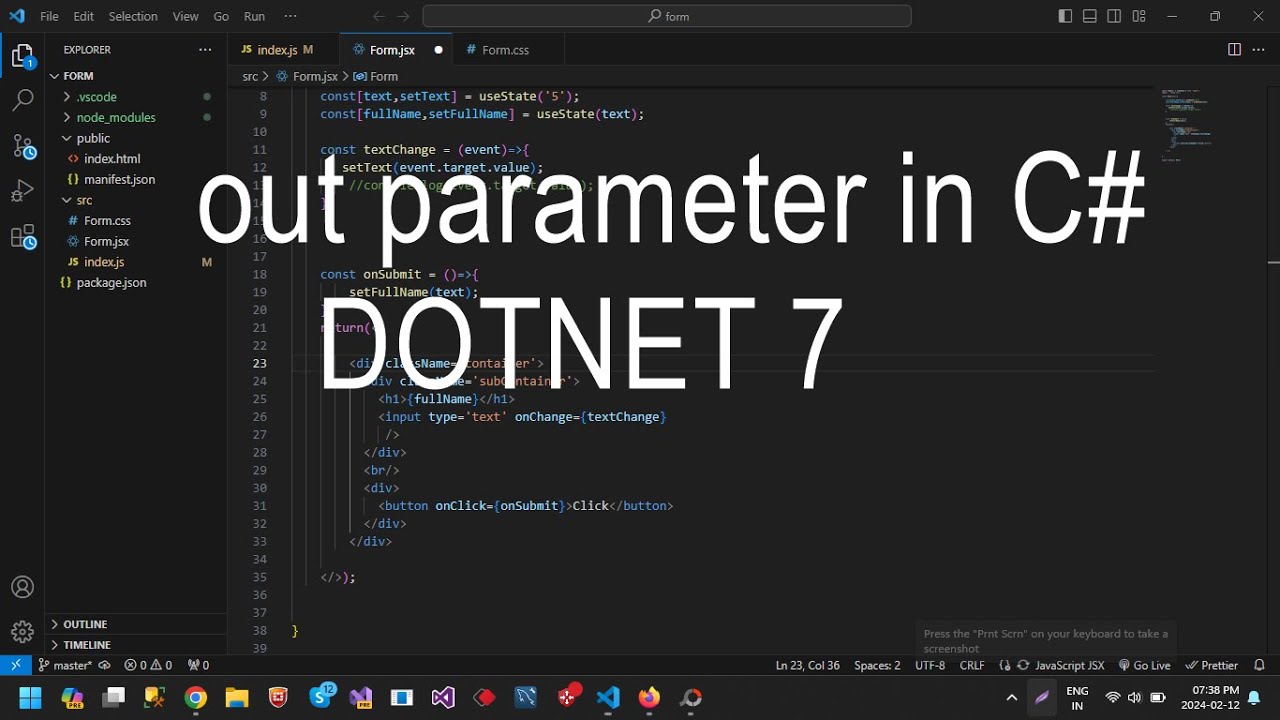1280x720 pixels.
Task: Open the Run and Debug view
Action: [22, 191]
